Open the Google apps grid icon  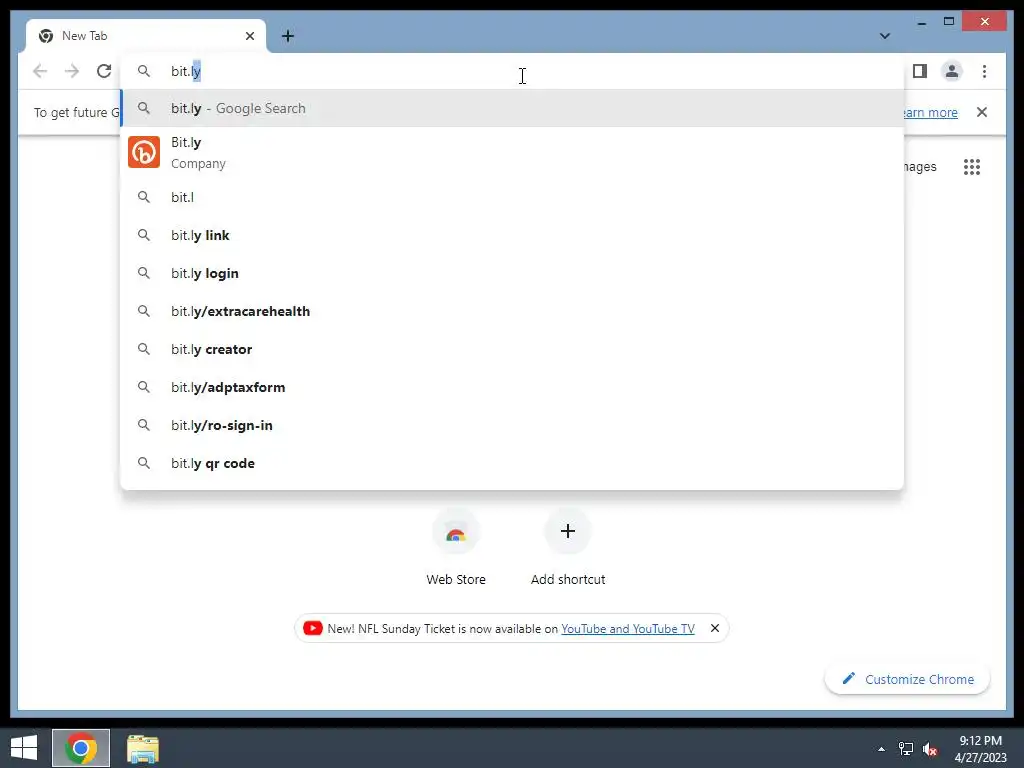972,167
